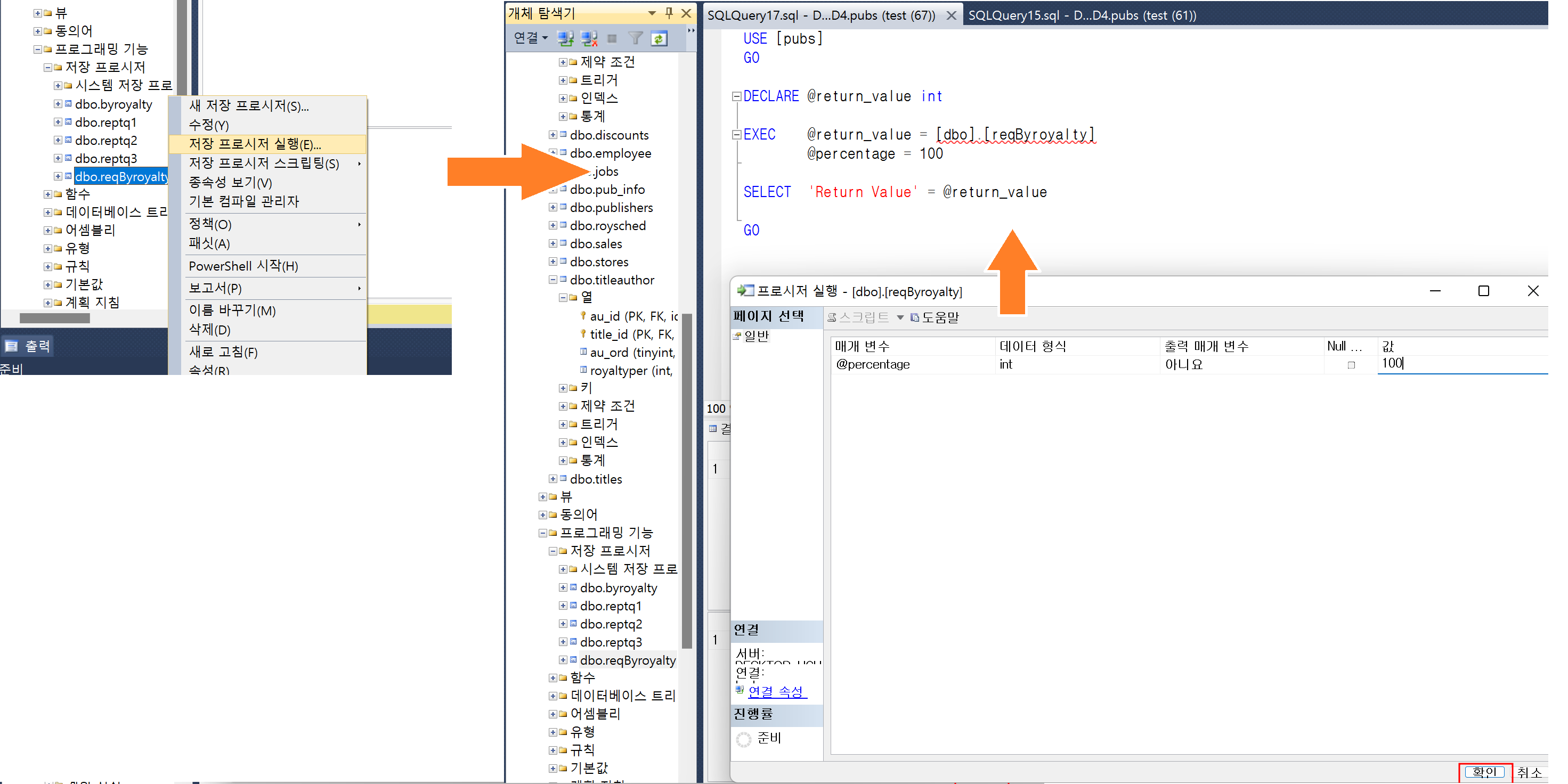Click the filter funnel icon

[x=635, y=38]
